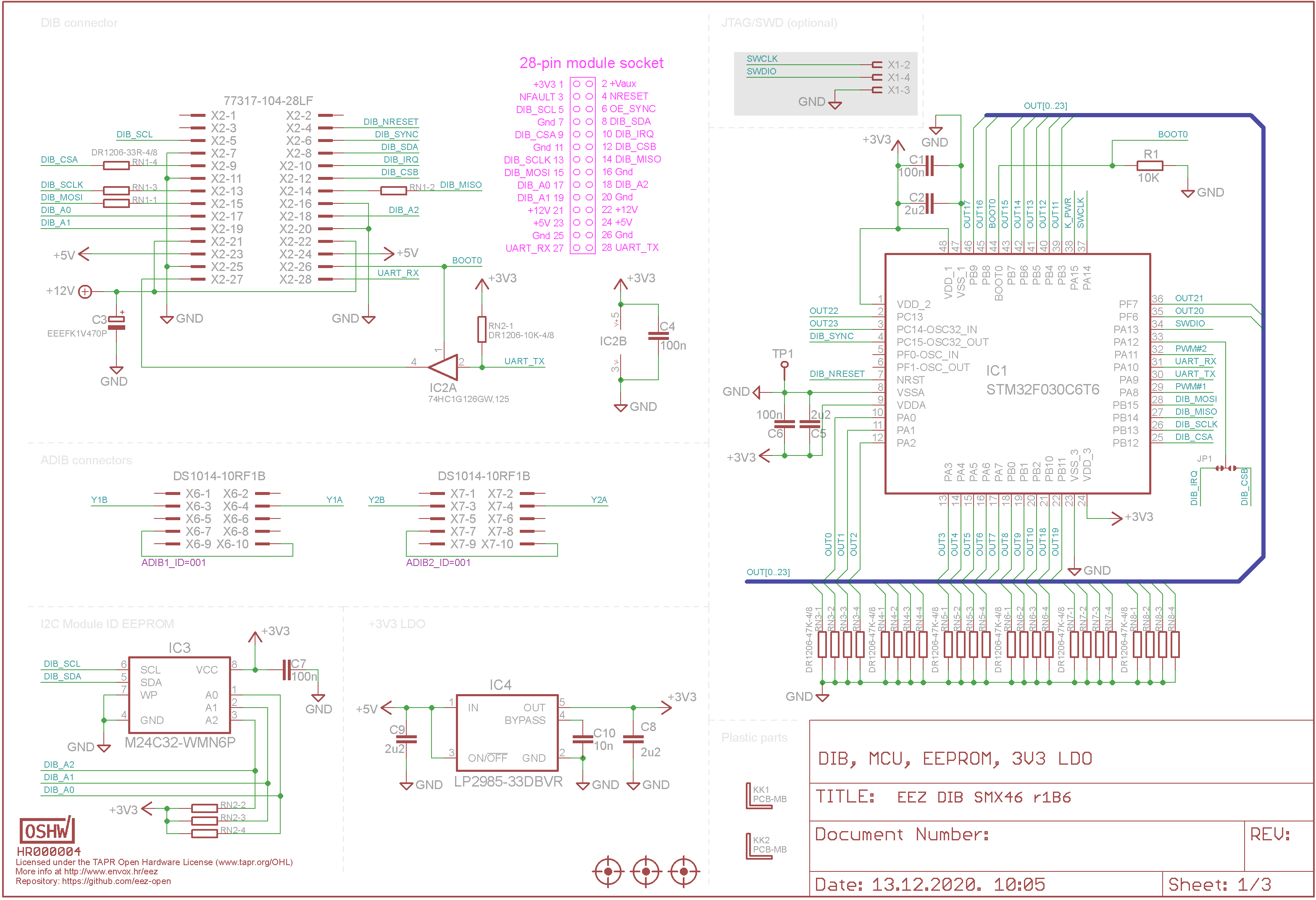Click the RN2-3 resistor symbol
Viewport: 1316px width, 900px height.
205,821
